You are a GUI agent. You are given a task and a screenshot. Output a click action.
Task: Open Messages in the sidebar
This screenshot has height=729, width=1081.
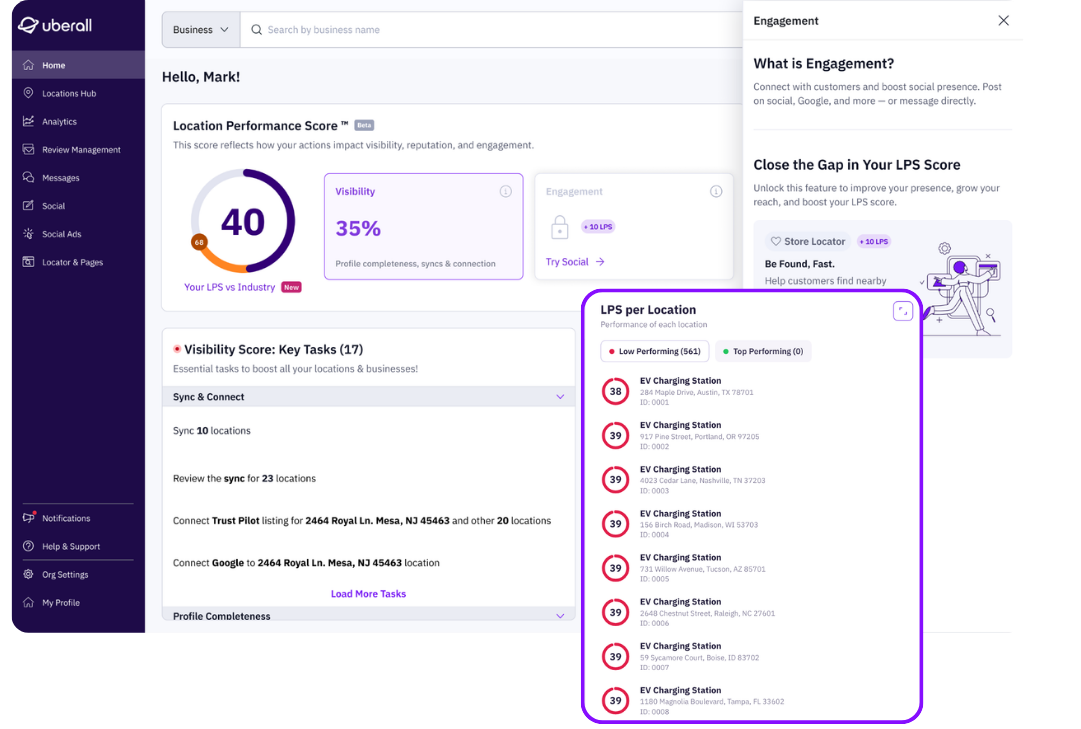pyautogui.click(x=79, y=178)
